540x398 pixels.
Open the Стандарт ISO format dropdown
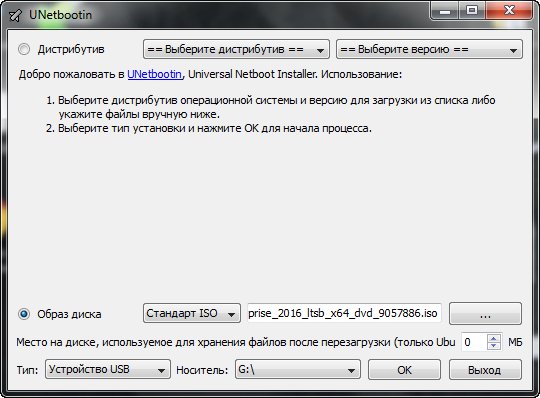[192, 313]
